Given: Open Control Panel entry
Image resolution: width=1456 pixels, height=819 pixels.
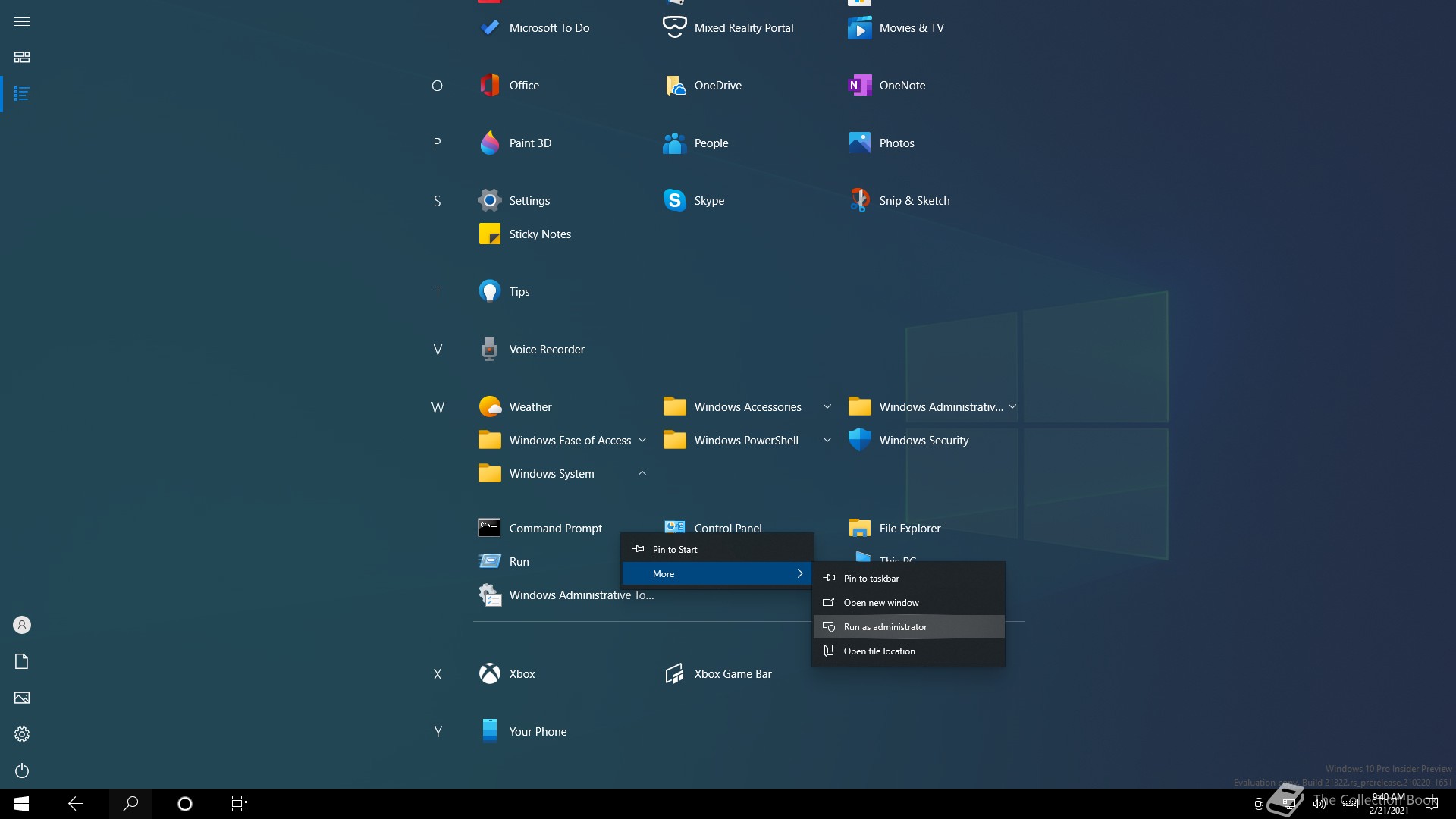Looking at the screenshot, I should (x=728, y=528).
